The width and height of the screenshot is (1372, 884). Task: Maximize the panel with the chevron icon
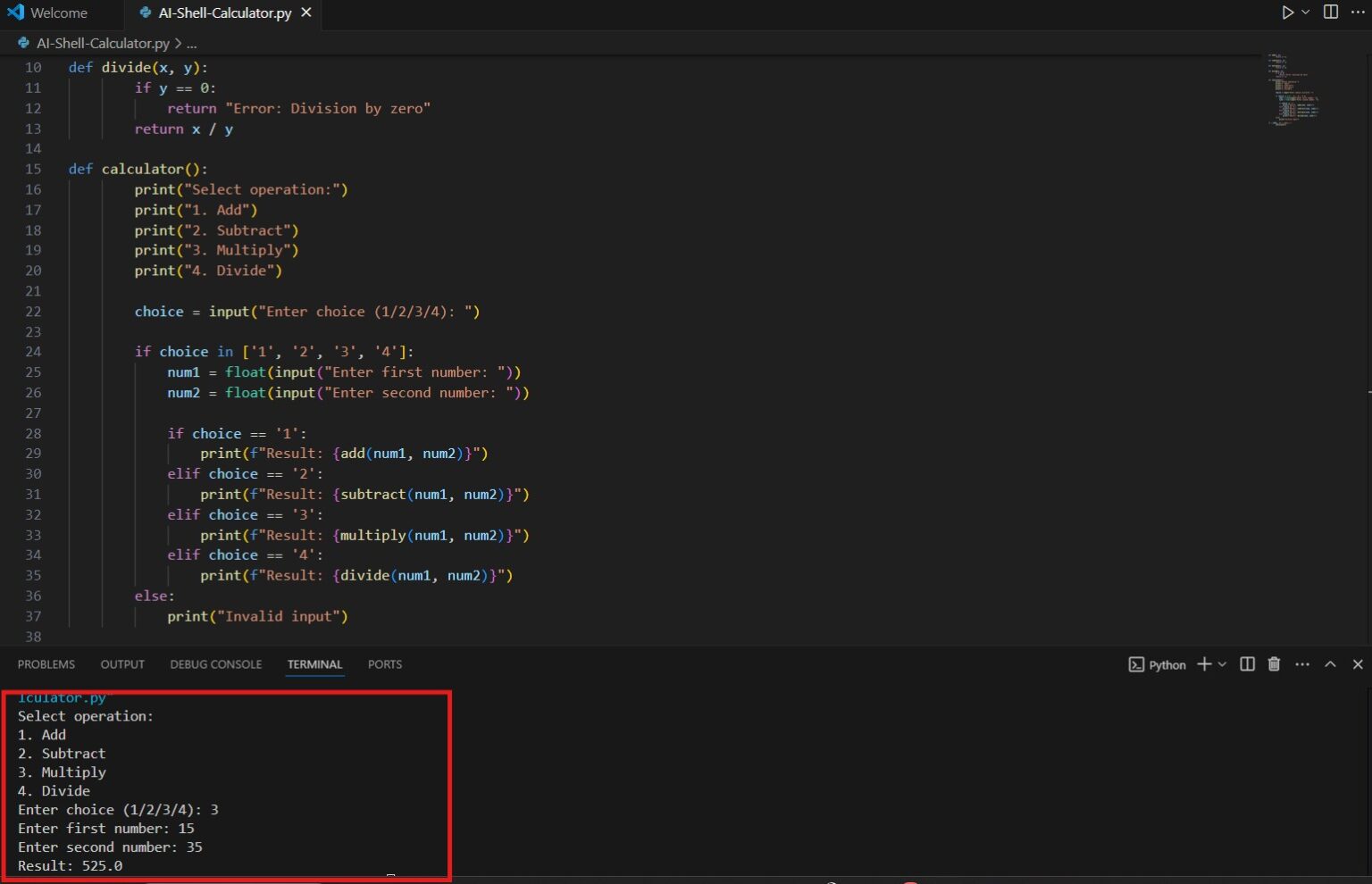(1330, 664)
